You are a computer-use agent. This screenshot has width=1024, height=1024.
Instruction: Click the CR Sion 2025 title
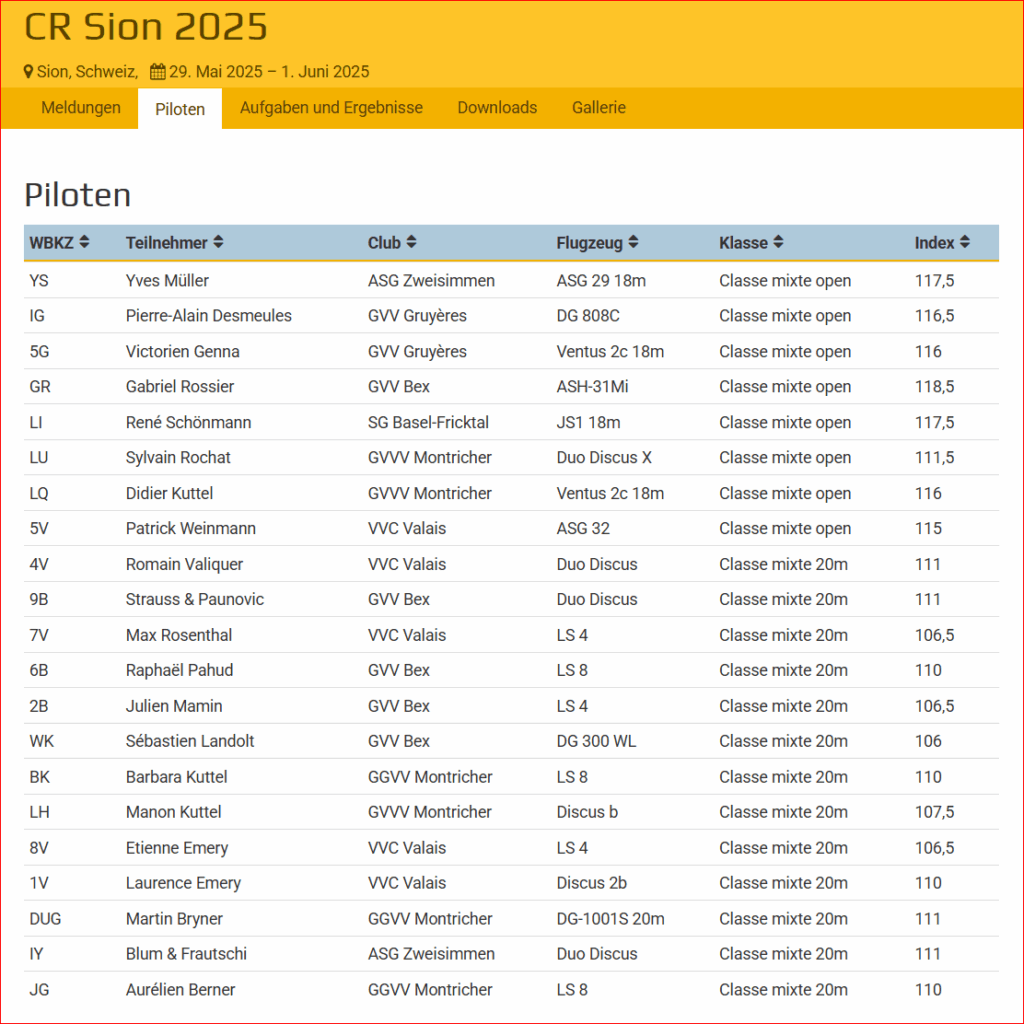click(146, 27)
